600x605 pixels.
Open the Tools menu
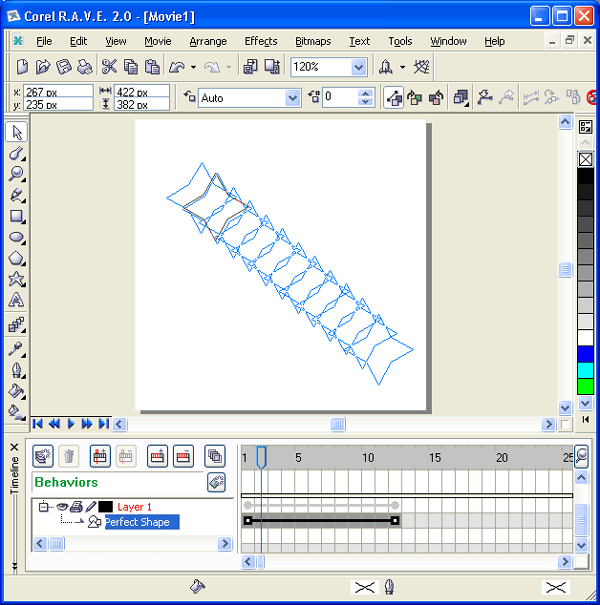400,41
